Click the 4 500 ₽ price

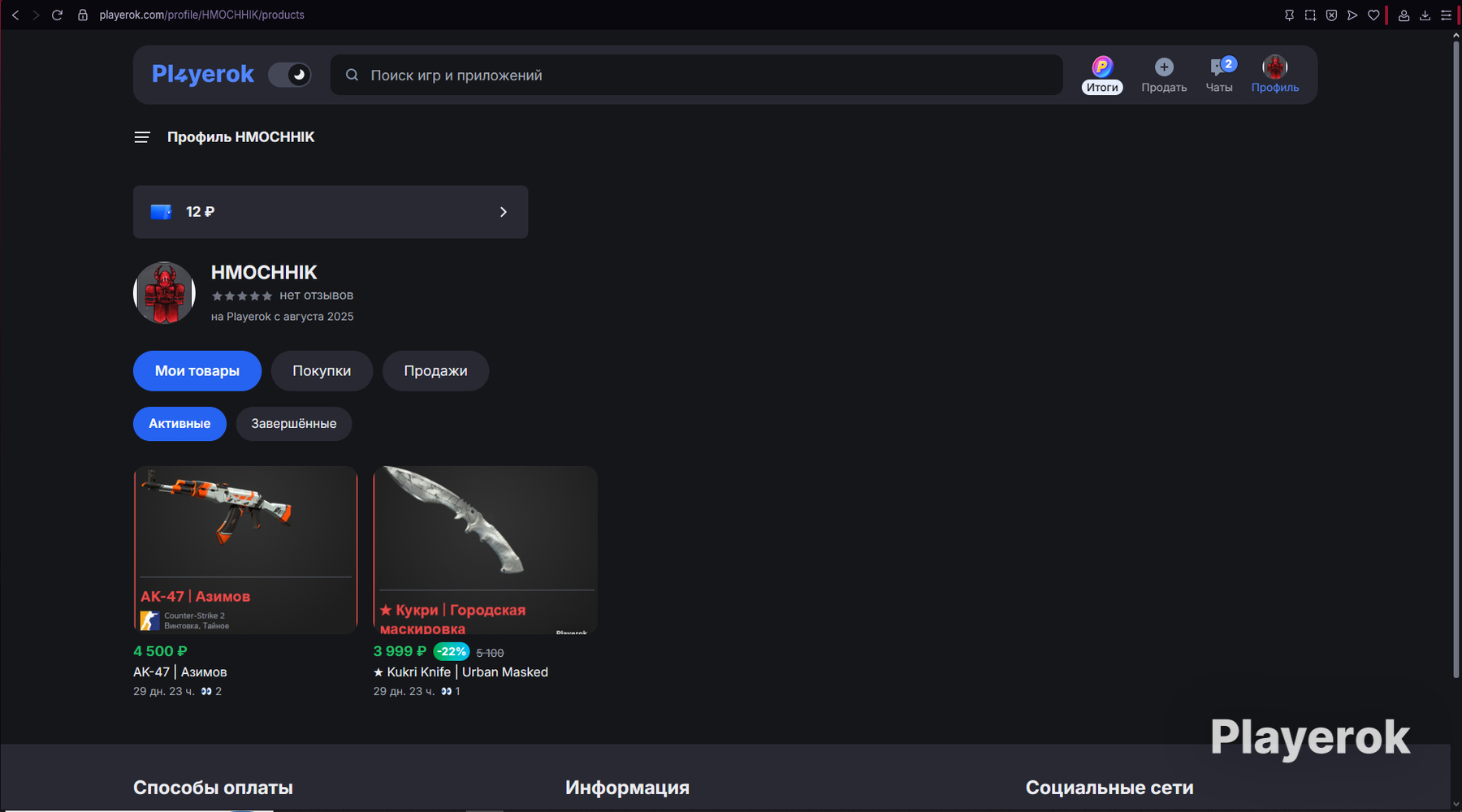pyautogui.click(x=160, y=651)
